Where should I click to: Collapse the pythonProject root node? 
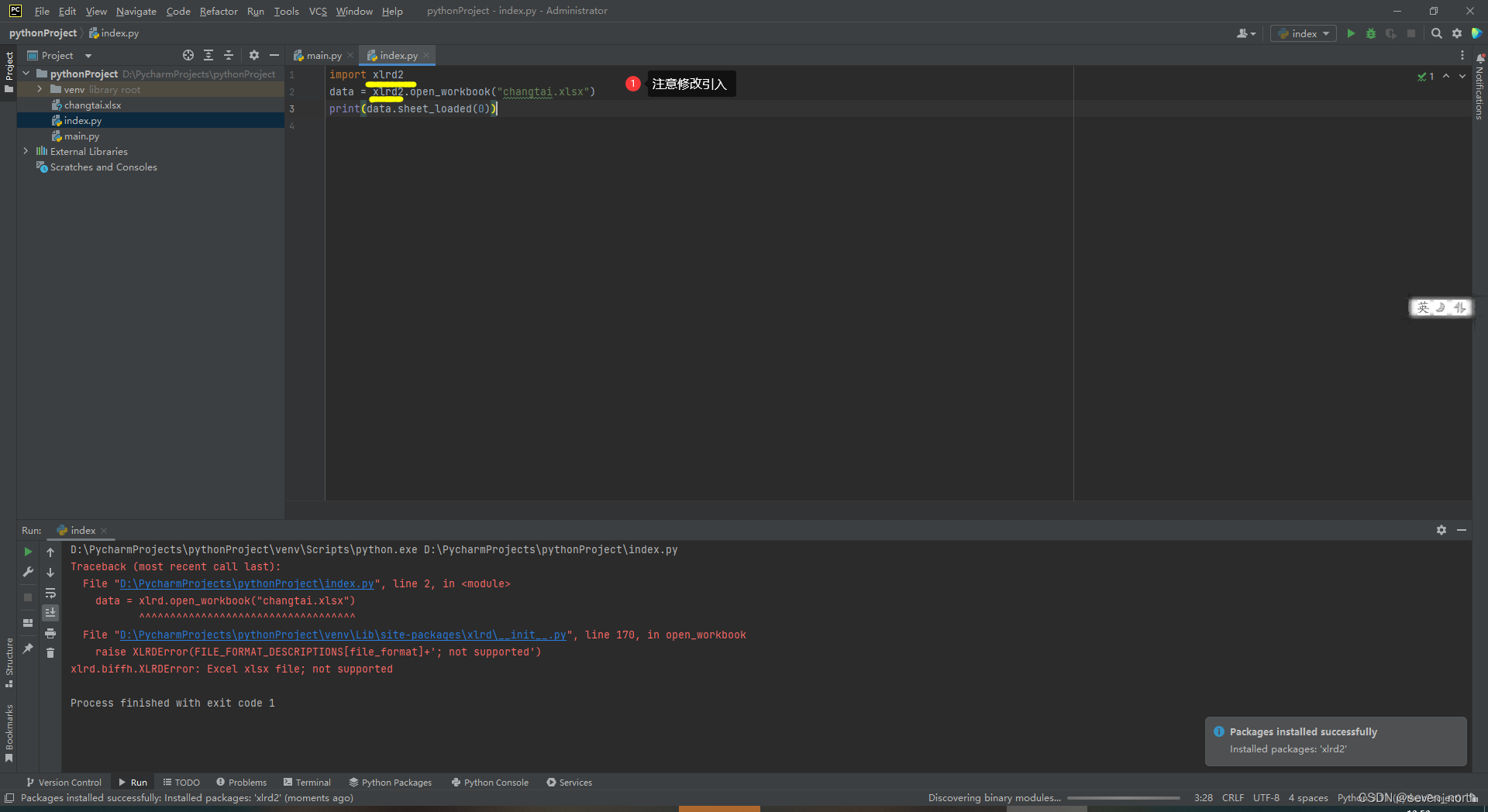coord(26,74)
